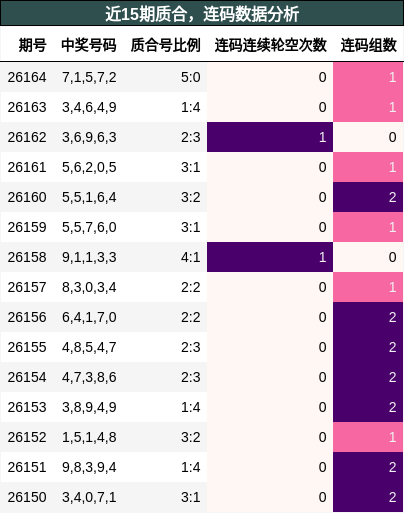
Task: Click dark purple cell in row 26160
Action: [368, 197]
